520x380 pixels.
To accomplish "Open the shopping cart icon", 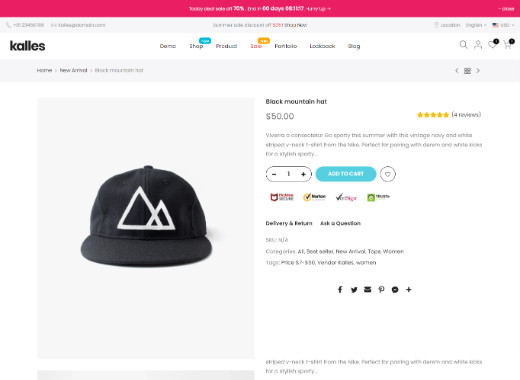I will (508, 44).
